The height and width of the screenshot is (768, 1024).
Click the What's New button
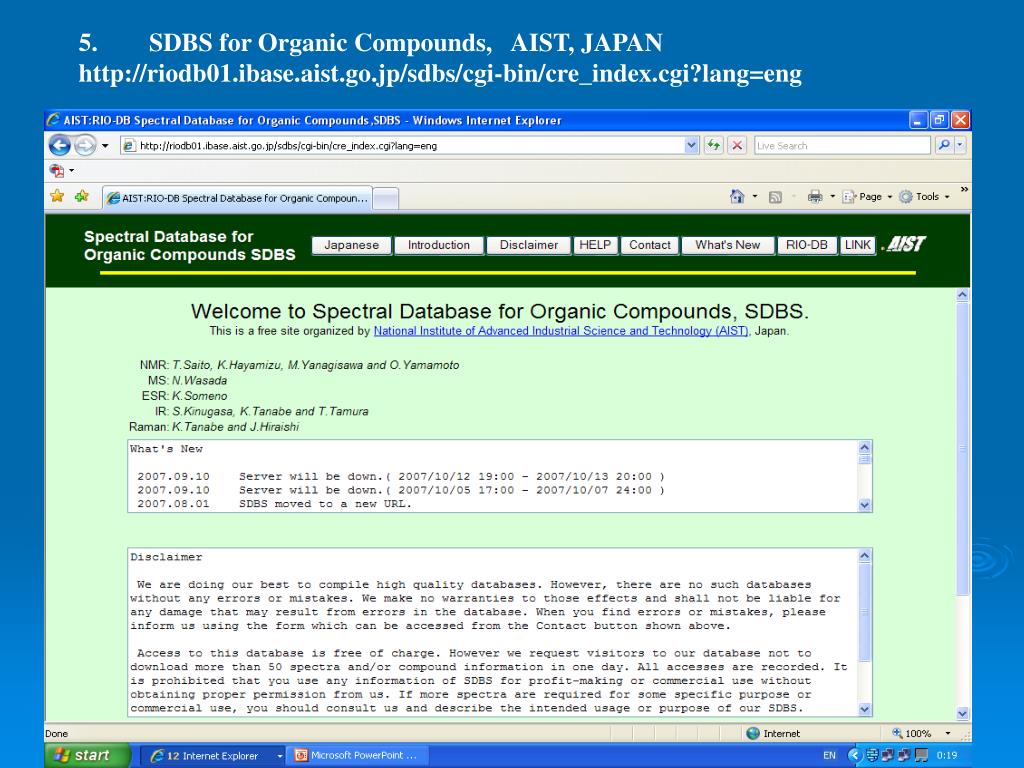pyautogui.click(x=728, y=245)
